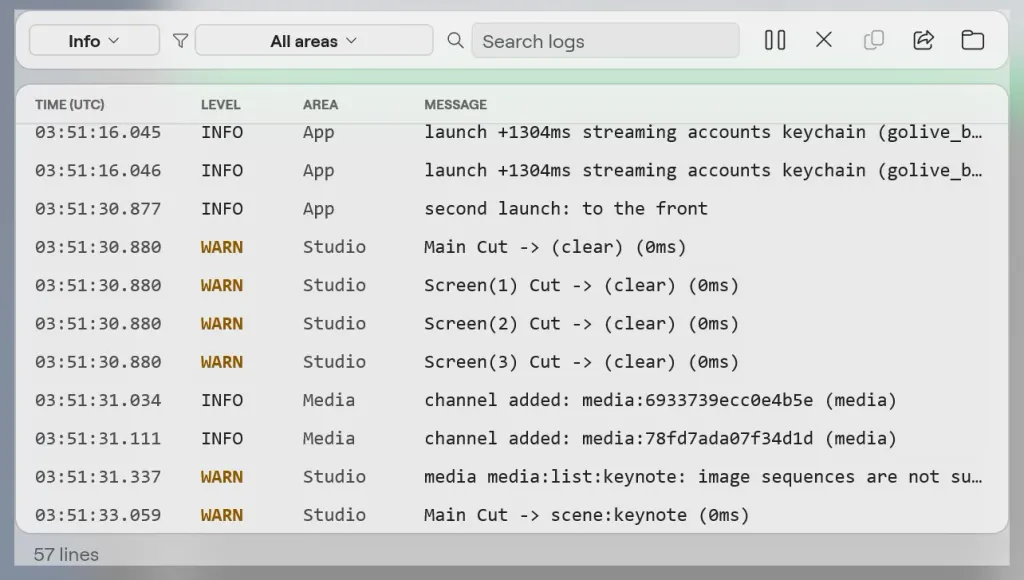Click the share/export logs icon
The image size is (1024, 580).
[923, 40]
